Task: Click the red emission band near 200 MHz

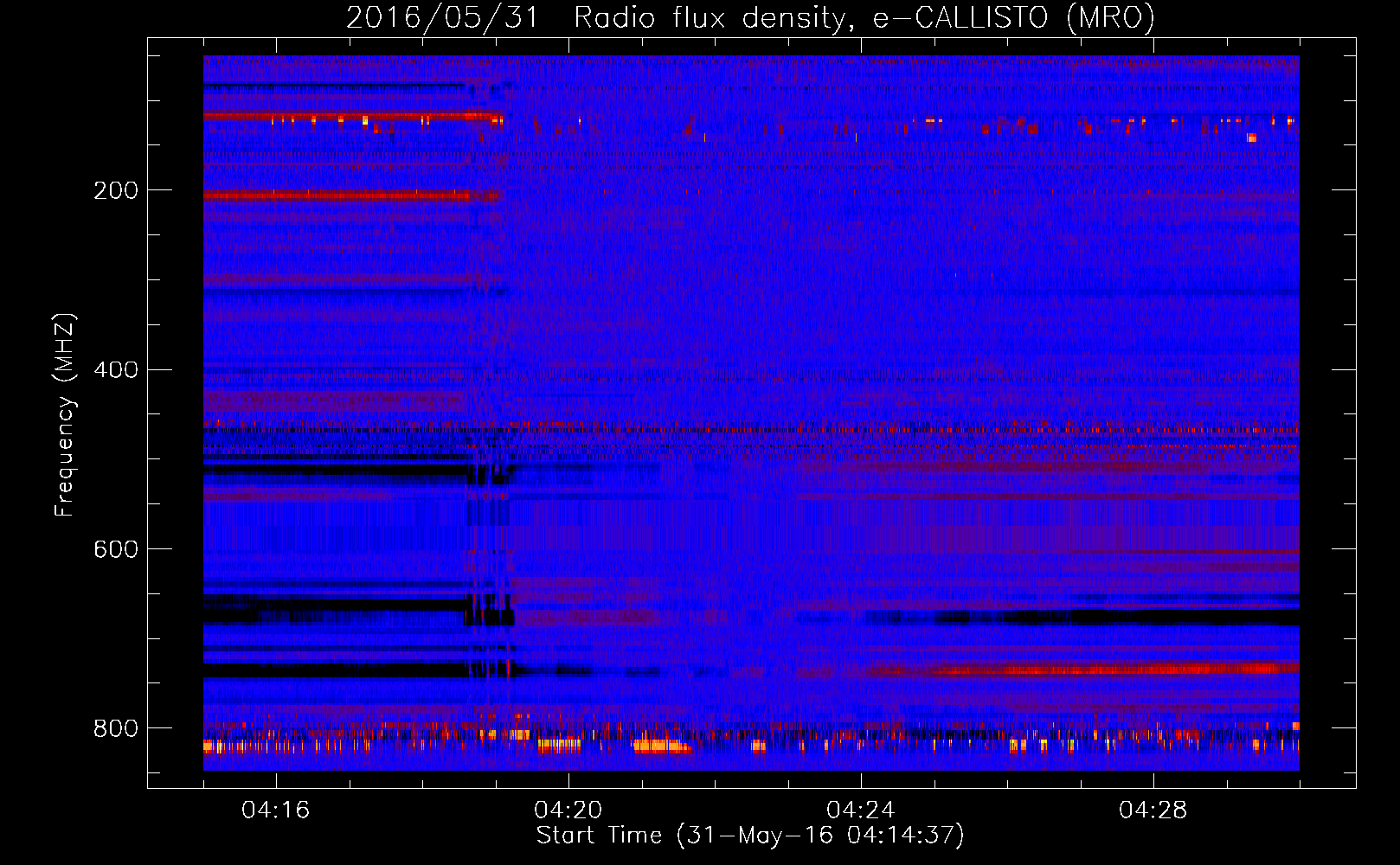Action: [351, 196]
